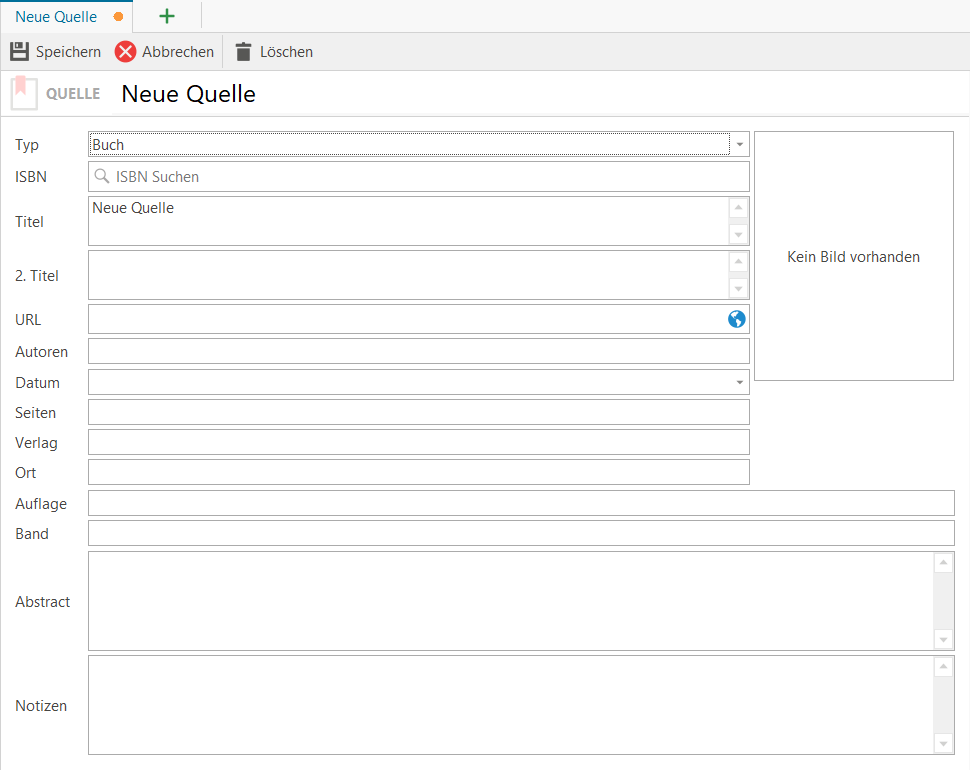Click the Verlag text field
This screenshot has width=970, height=770.
pos(419,442)
